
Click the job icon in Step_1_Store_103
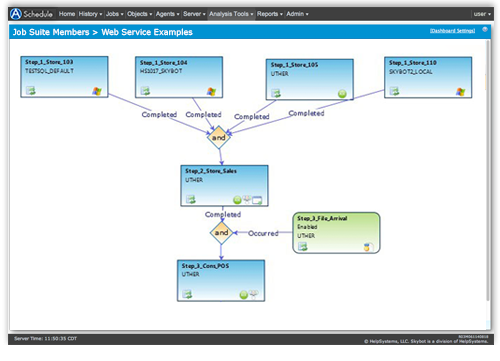(x=31, y=90)
